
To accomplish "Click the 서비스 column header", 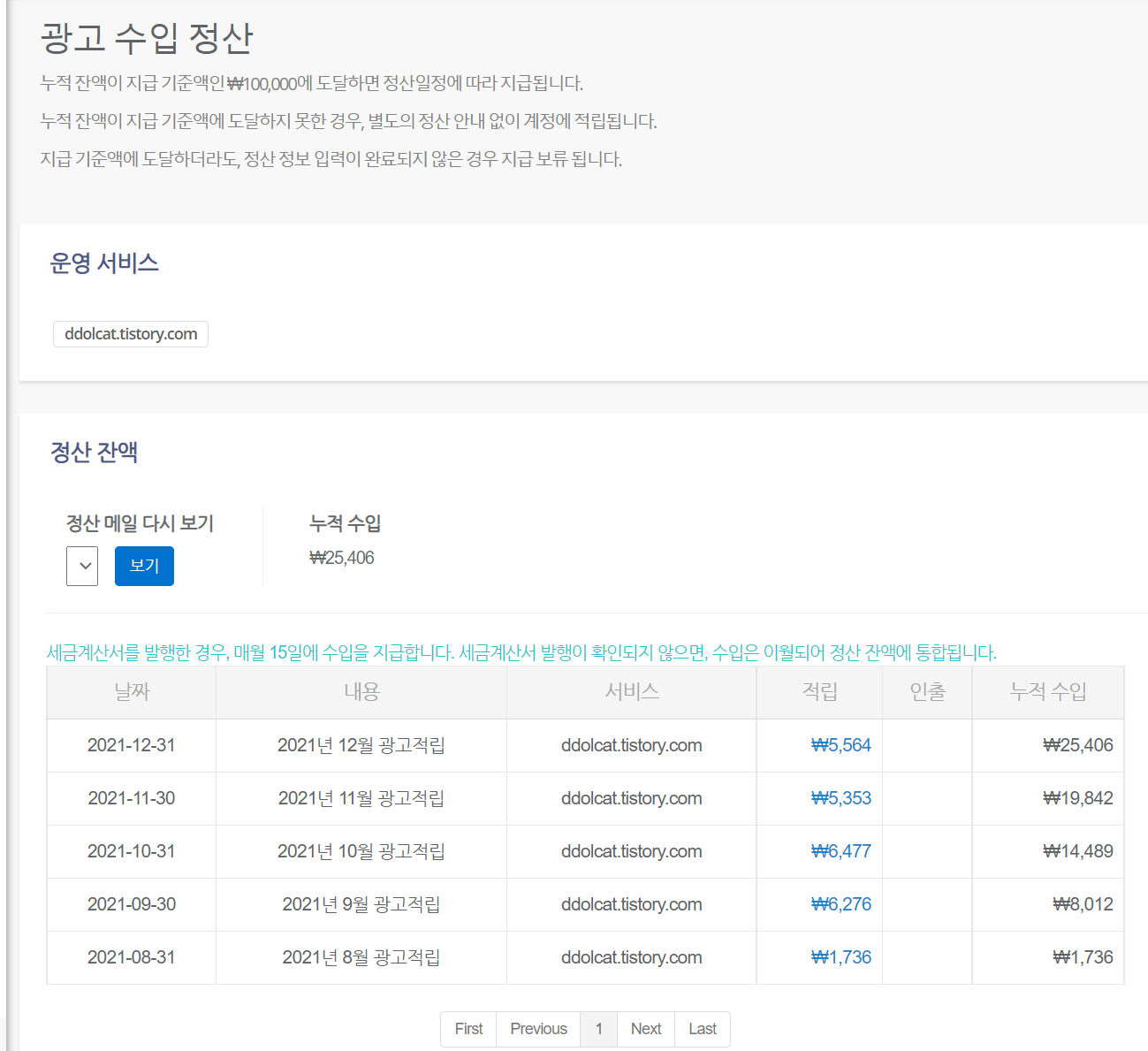I will [x=632, y=692].
